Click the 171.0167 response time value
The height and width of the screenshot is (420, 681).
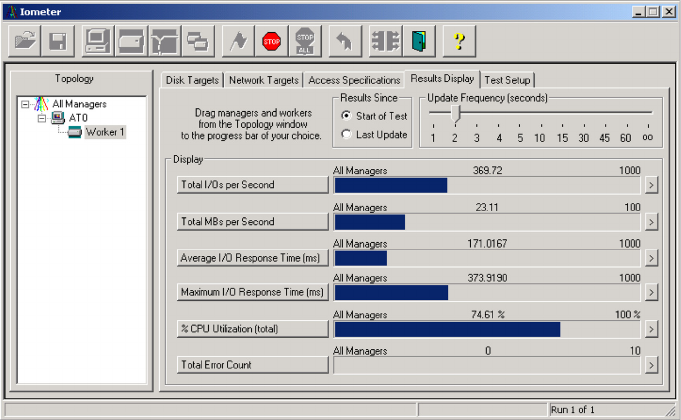[x=487, y=244]
